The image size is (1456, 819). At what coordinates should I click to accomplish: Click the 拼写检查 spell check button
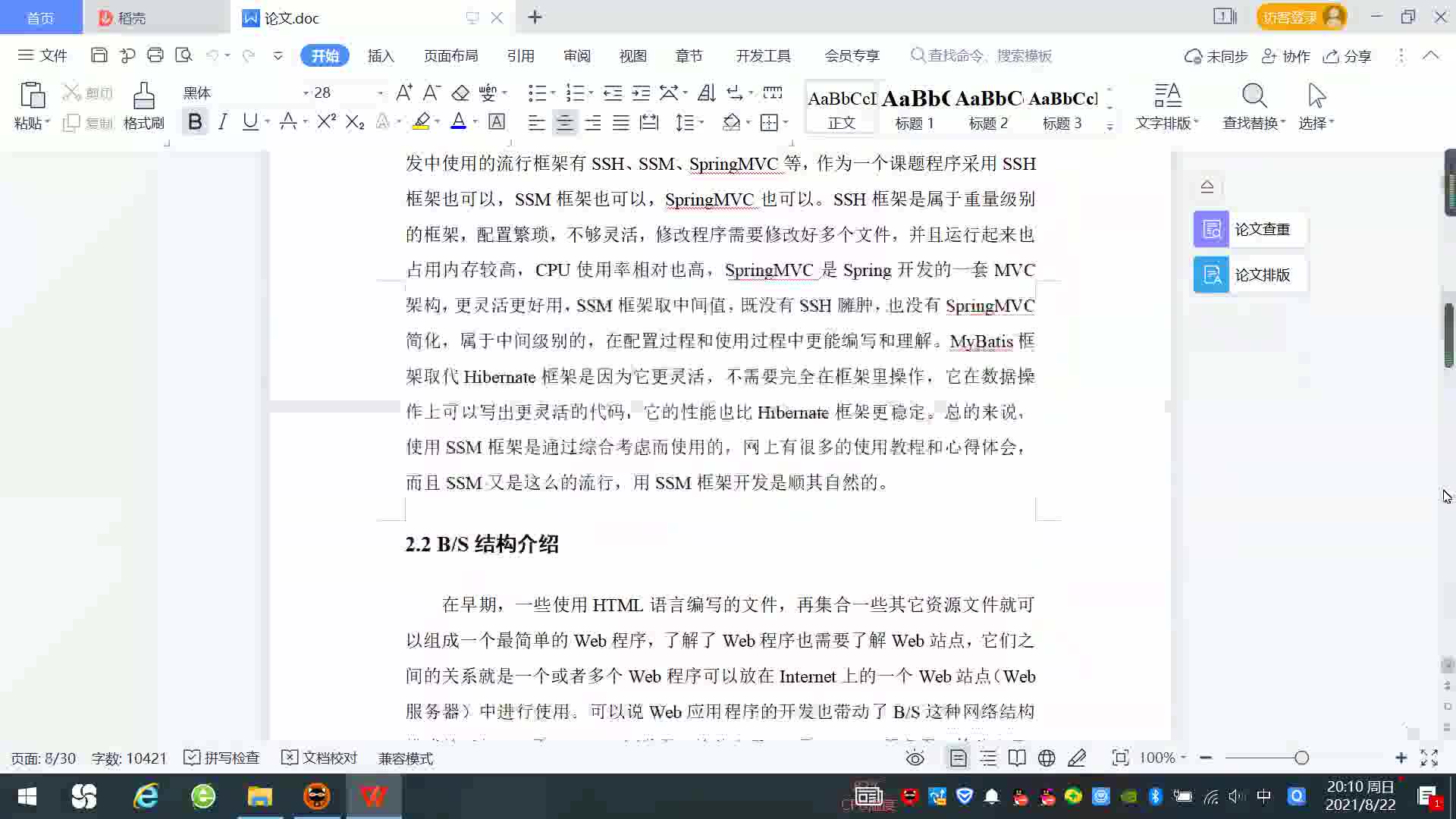pyautogui.click(x=222, y=758)
